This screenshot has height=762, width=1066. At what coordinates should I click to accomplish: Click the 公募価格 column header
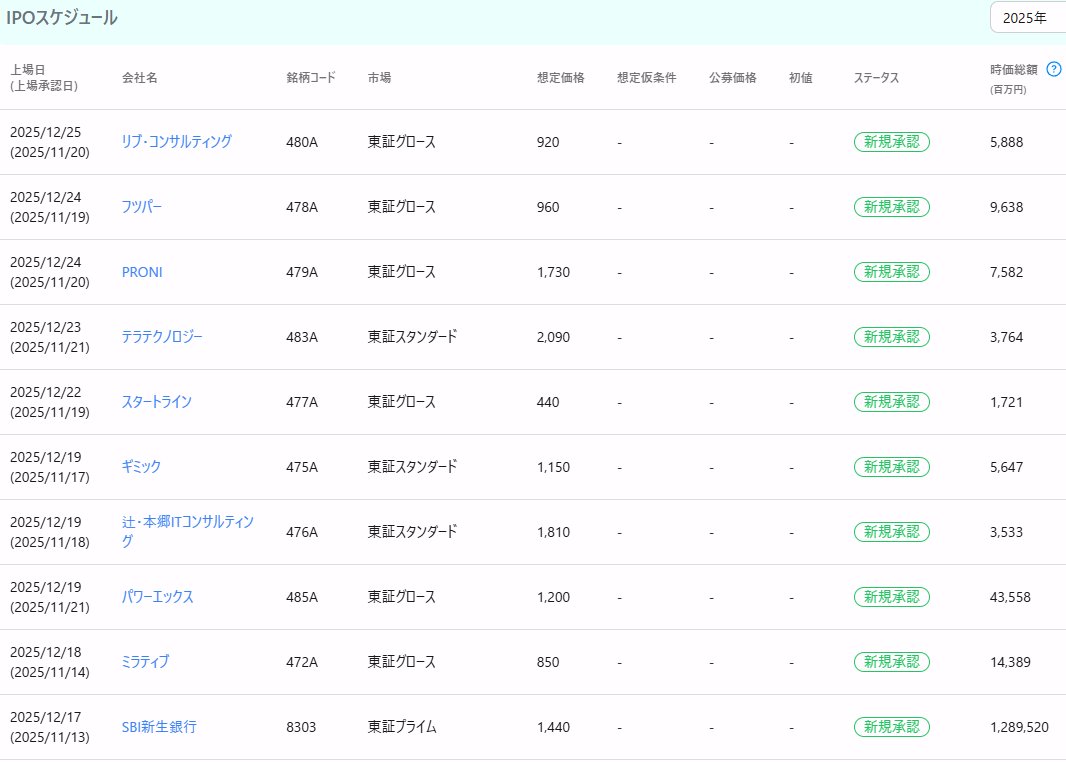[x=733, y=77]
